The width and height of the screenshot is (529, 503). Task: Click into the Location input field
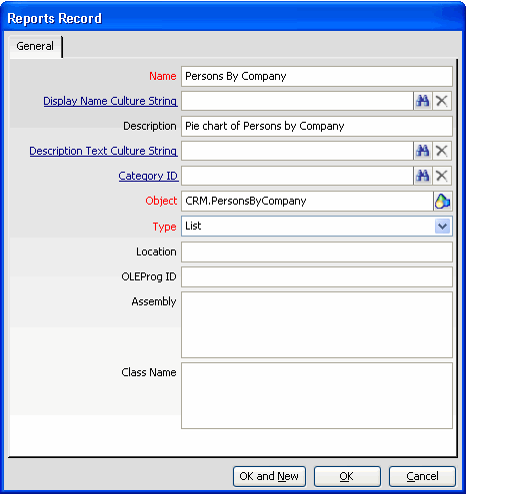tap(317, 252)
